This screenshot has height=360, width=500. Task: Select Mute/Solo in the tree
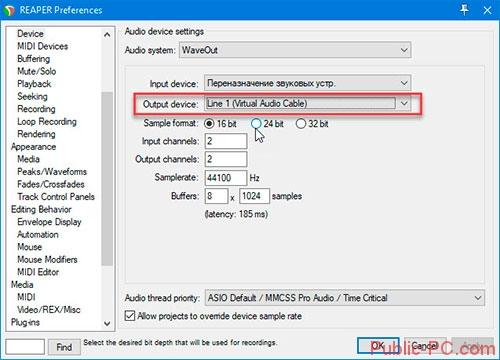pos(37,71)
